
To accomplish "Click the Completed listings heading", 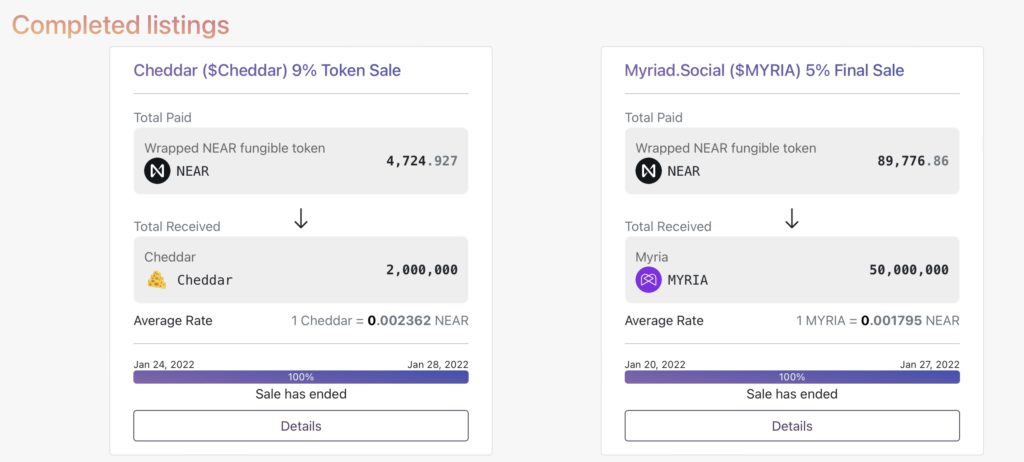I will pos(121,25).
